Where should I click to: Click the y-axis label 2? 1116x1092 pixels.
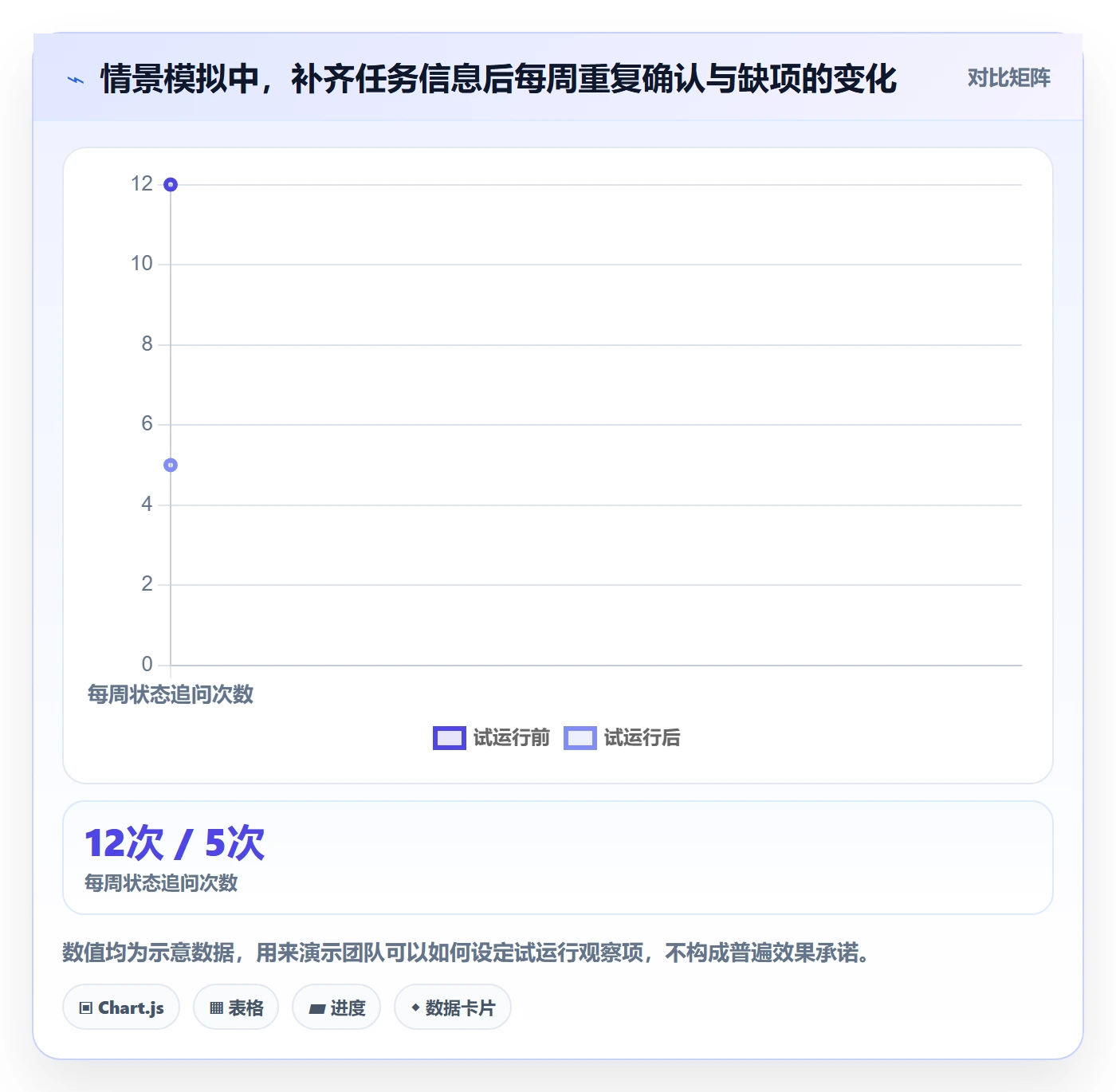click(147, 584)
